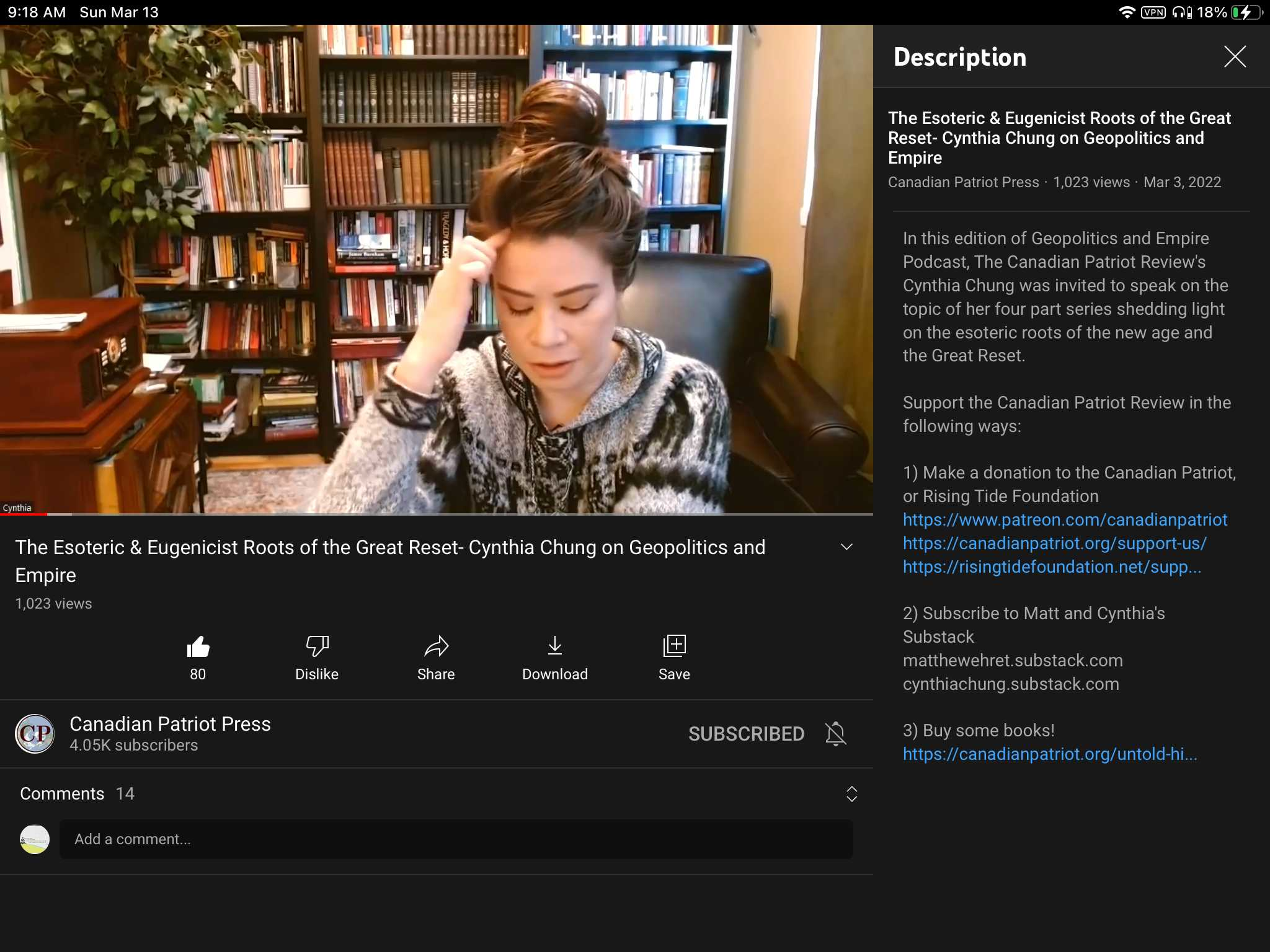Screen dimensions: 1270x952
Task: Expand the Comments section arrows
Action: [851, 794]
